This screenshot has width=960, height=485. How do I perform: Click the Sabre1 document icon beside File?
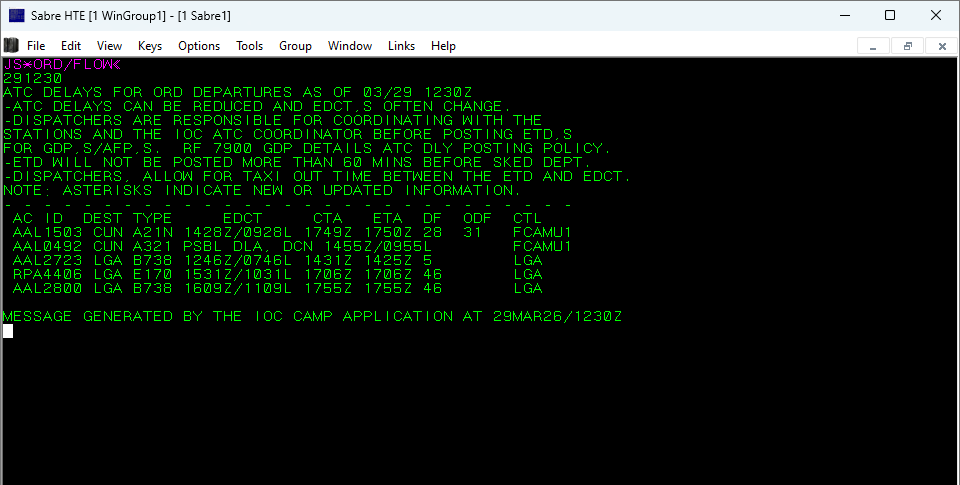point(11,46)
